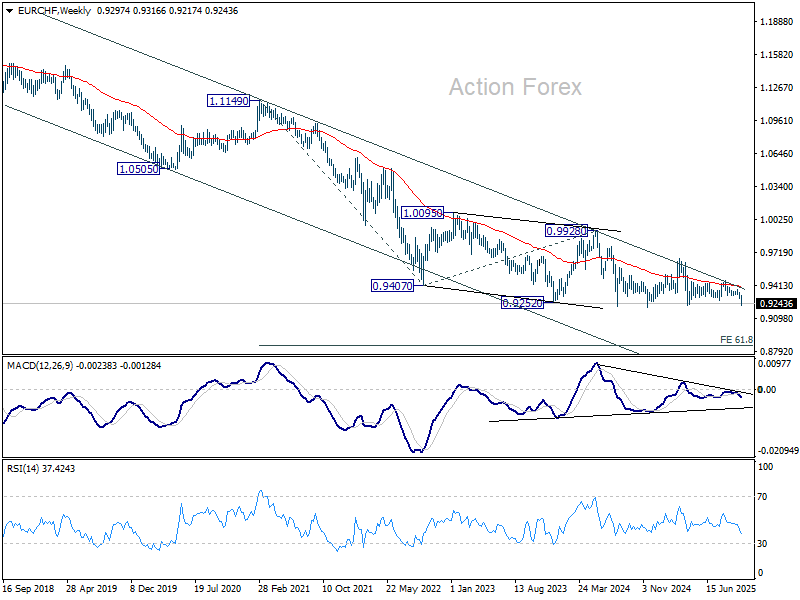Click the 0.94130 price axis value
Image resolution: width=800 pixels, height=600 pixels.
tap(777, 286)
